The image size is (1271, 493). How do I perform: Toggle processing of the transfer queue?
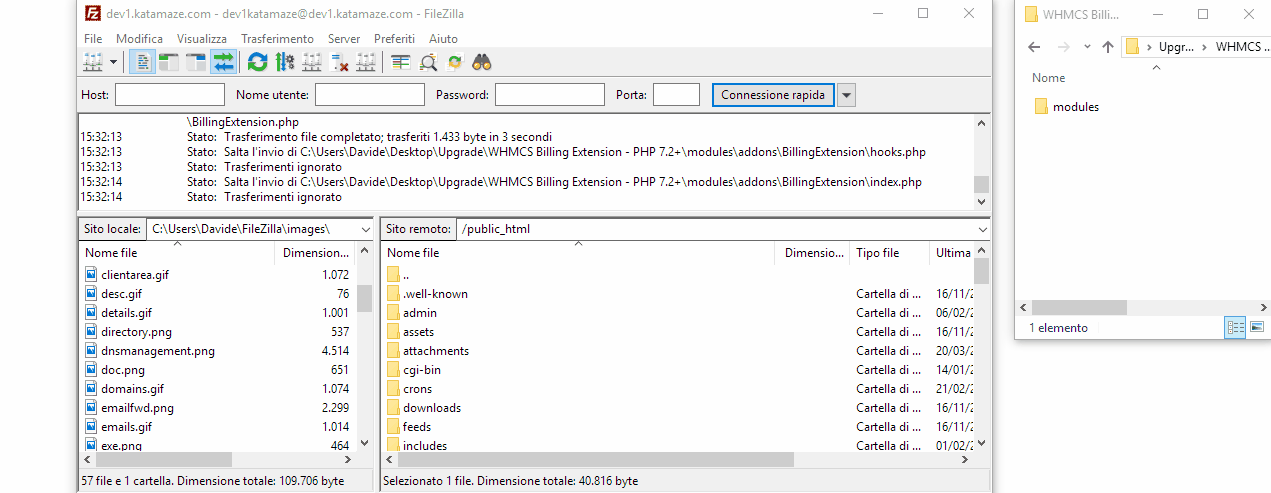point(284,62)
